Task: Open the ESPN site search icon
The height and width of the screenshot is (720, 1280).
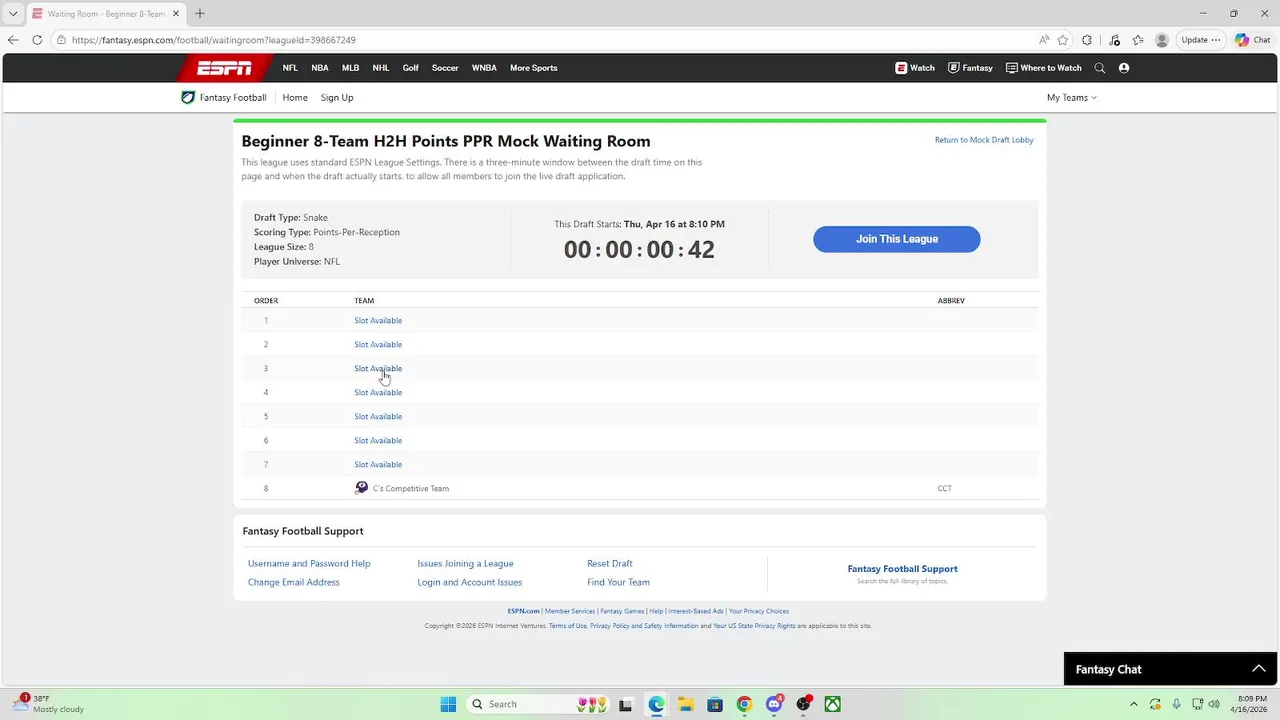Action: (1100, 68)
